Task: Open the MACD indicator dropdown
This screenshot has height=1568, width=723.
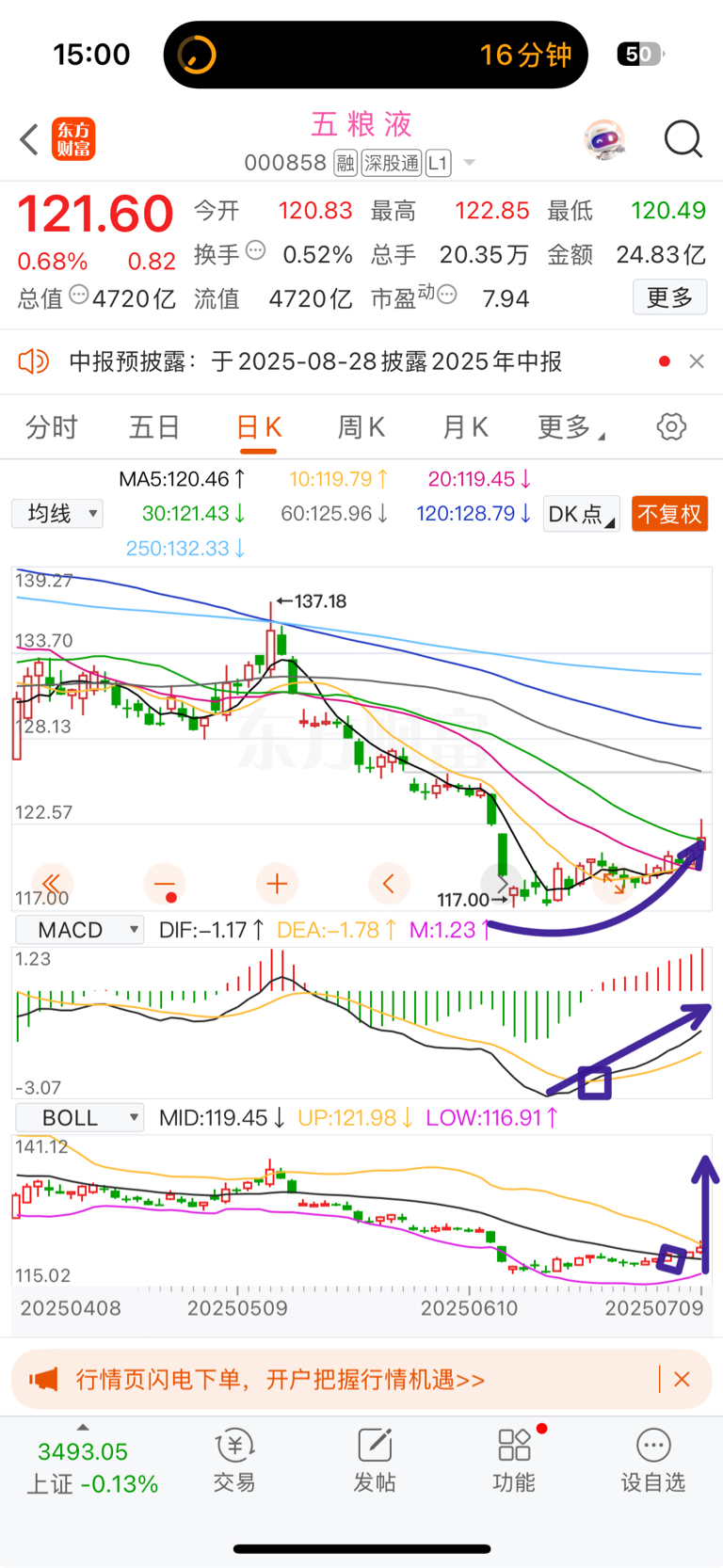Action: pyautogui.click(x=80, y=930)
